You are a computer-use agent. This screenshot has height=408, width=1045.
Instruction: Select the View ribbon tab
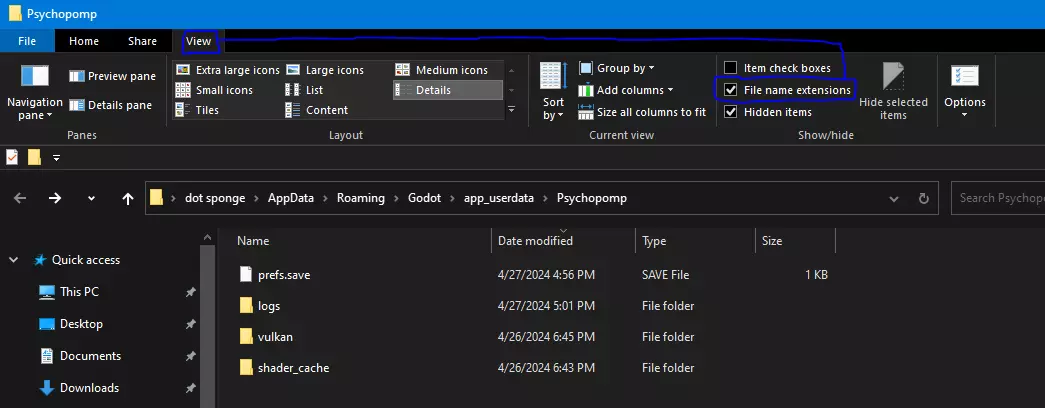pos(199,41)
